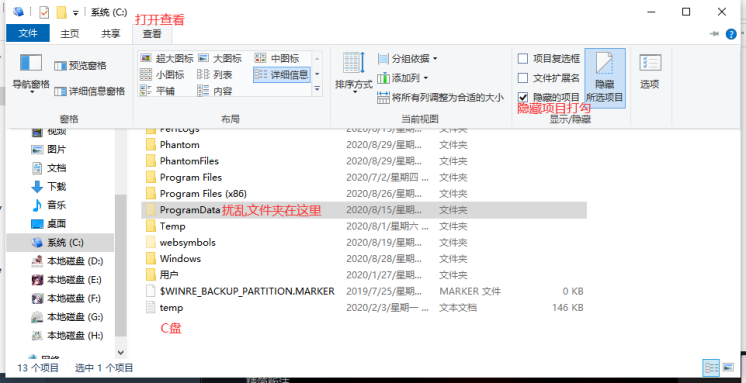
Task: Select the 查看 ribbon tab
Action: [152, 34]
